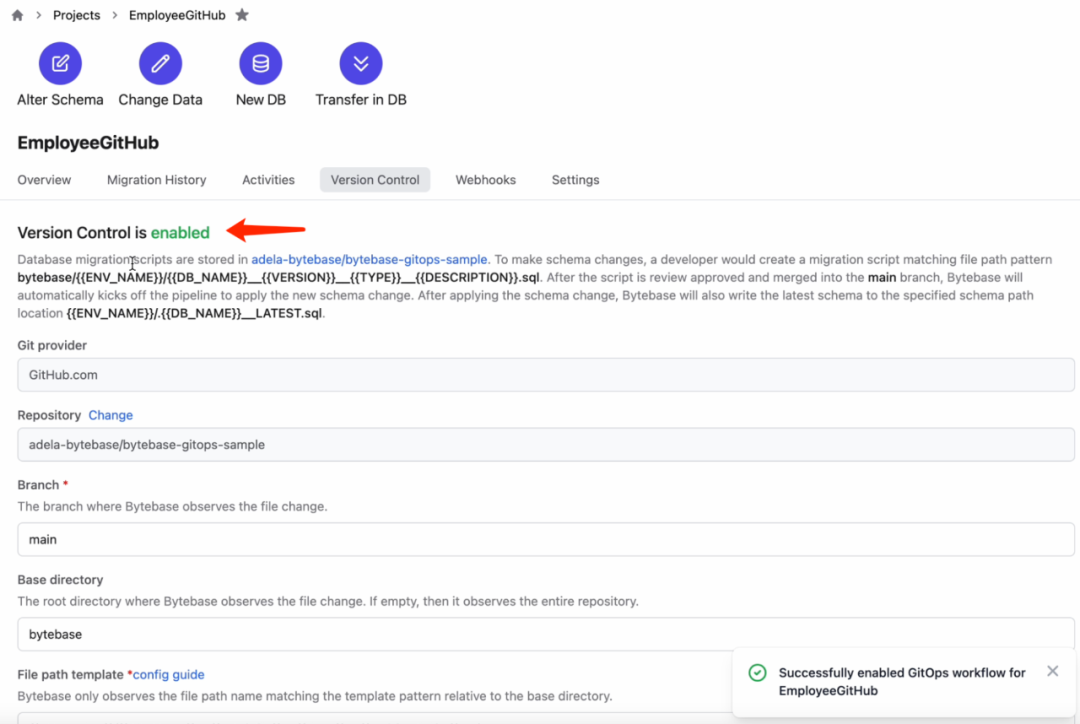The width and height of the screenshot is (1080, 724).
Task: Click the New DB database icon
Action: point(260,64)
